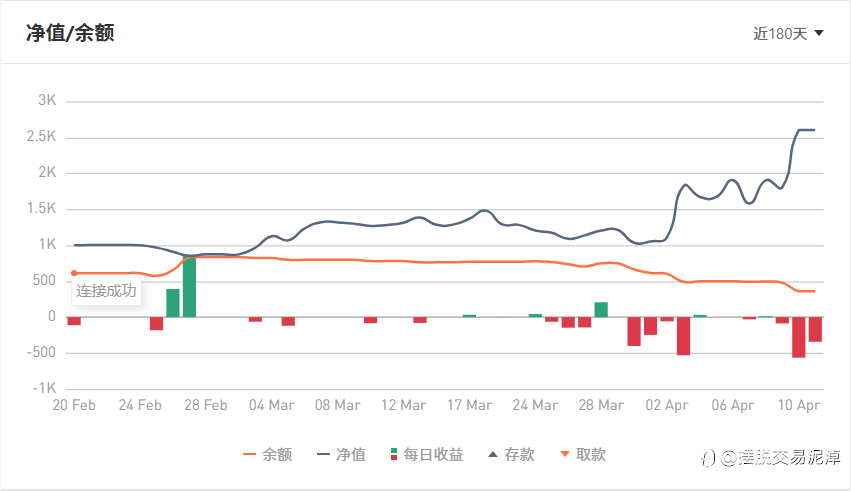Click the orange starting data point marker
The width and height of the screenshot is (851, 491).
[74, 273]
